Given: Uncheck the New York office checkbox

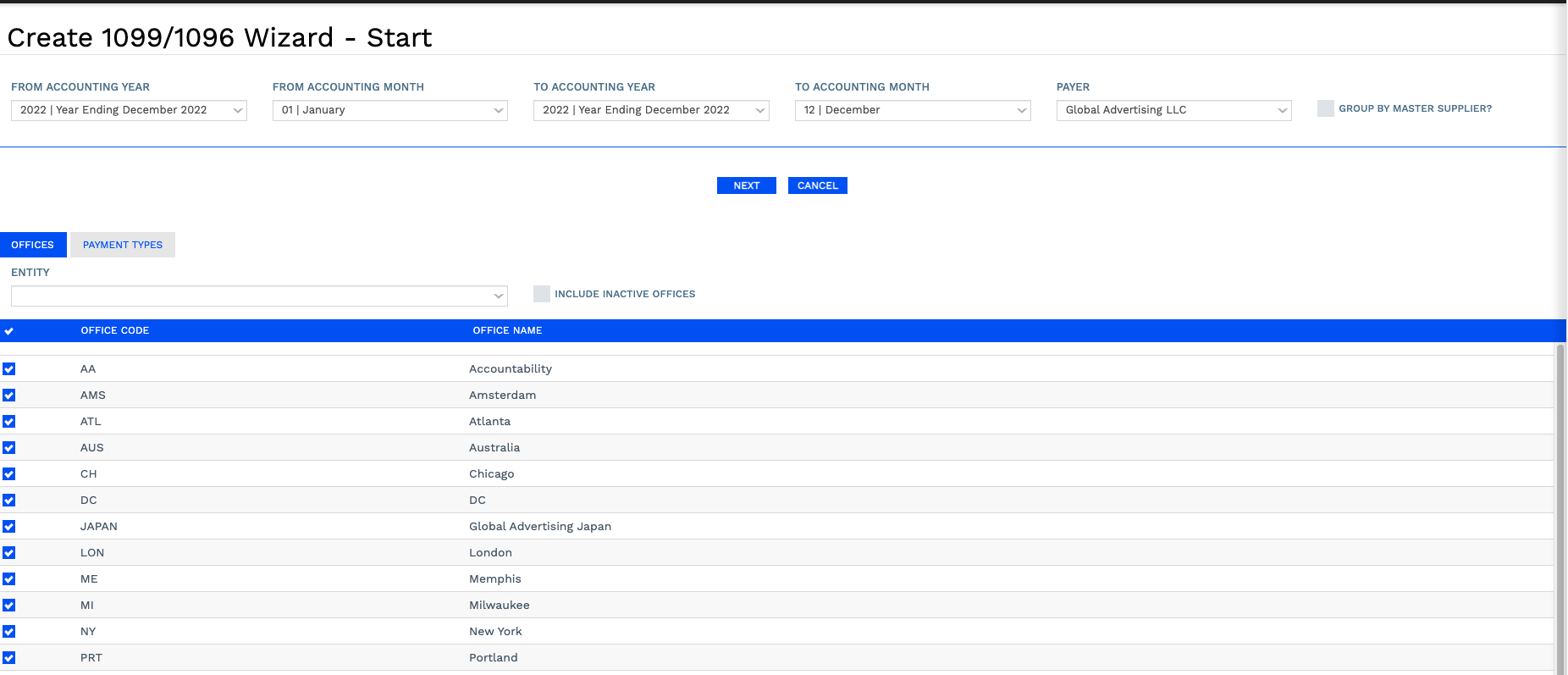Looking at the screenshot, I should tap(8, 632).
